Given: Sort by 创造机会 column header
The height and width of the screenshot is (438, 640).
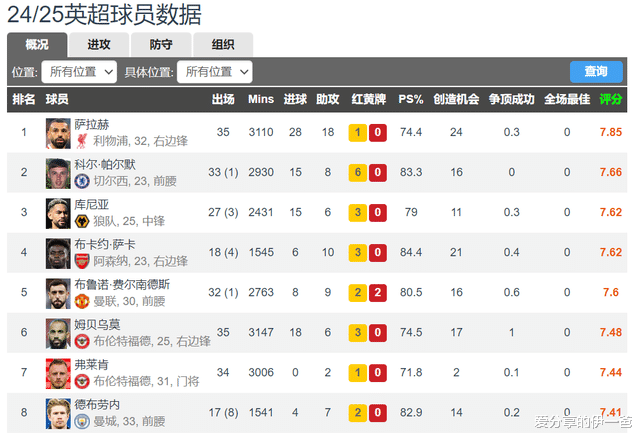Looking at the screenshot, I should (456, 99).
